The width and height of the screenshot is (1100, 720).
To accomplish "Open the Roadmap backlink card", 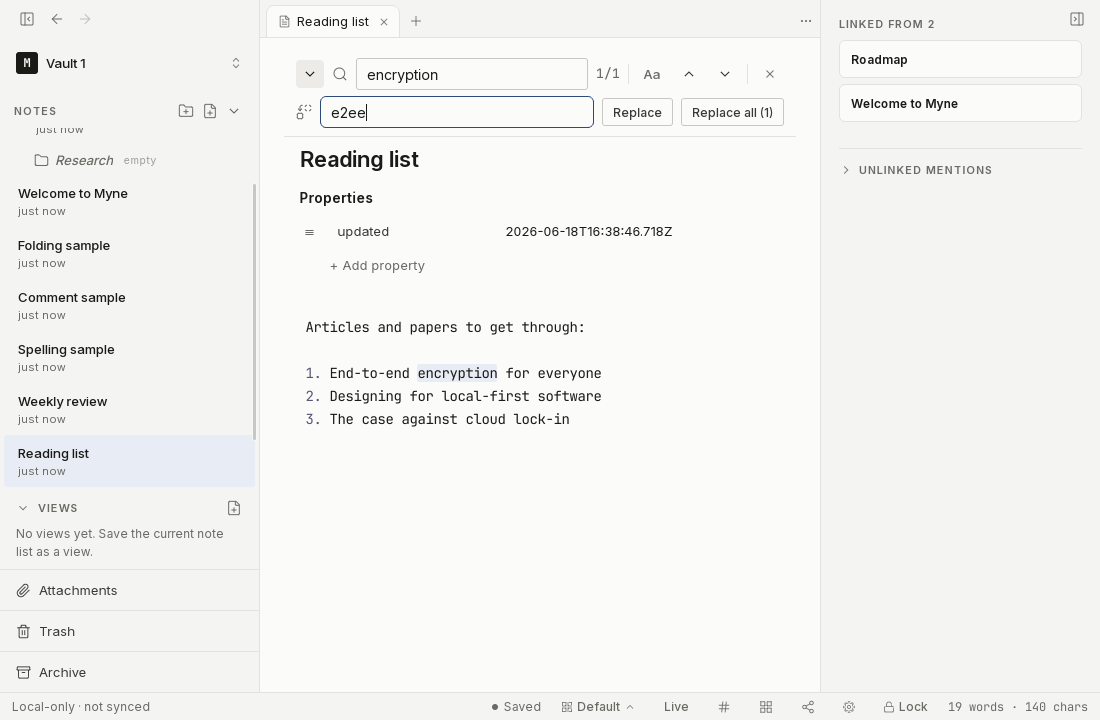I will pyautogui.click(x=960, y=60).
